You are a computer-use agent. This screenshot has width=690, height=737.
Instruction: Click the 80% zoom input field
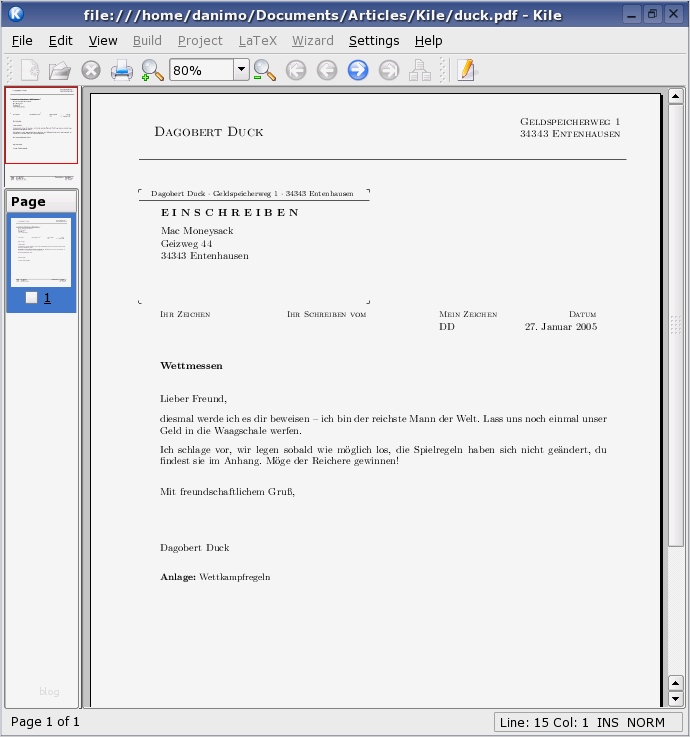202,70
